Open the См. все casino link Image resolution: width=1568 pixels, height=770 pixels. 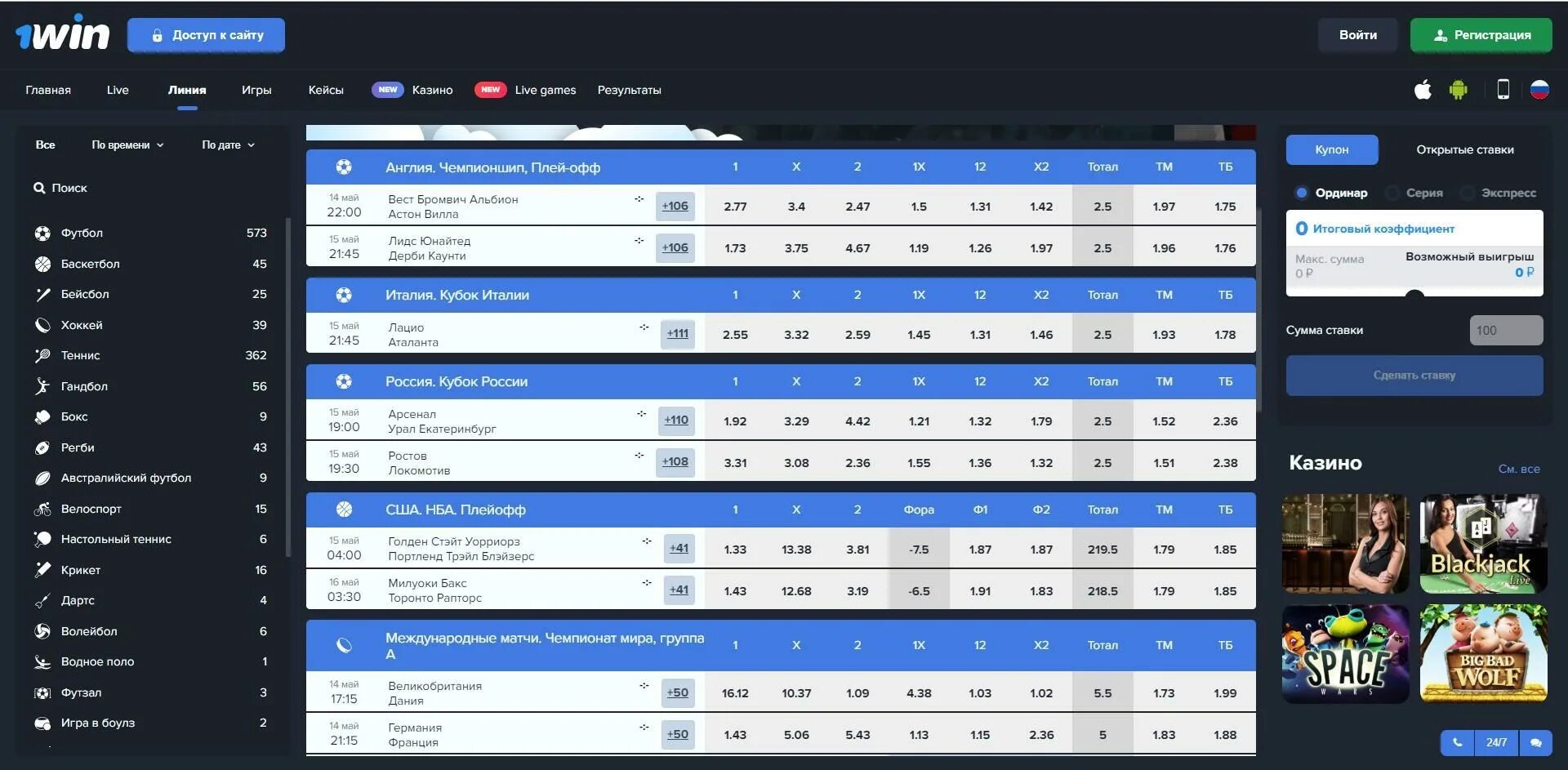(1519, 469)
